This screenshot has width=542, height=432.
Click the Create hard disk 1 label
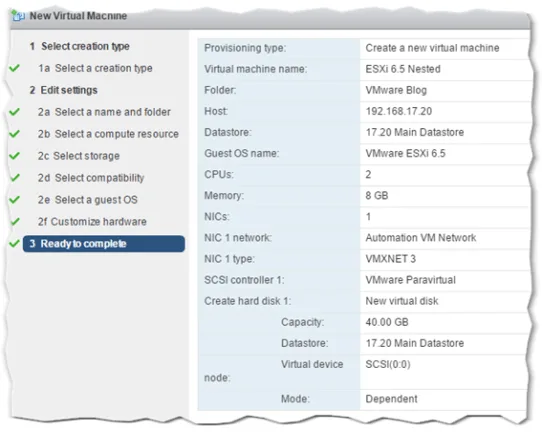pyautogui.click(x=247, y=301)
